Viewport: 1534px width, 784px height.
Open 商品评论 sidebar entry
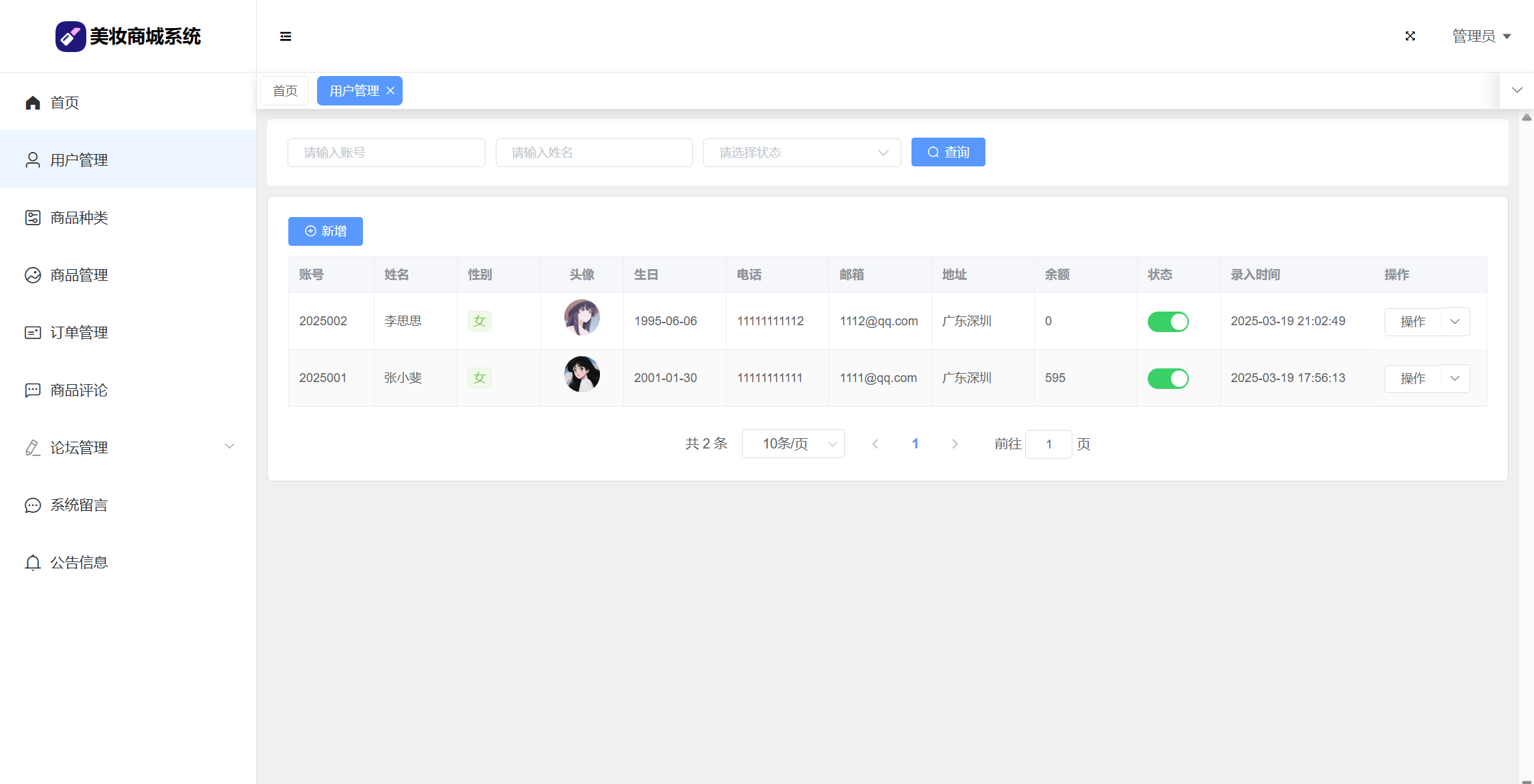click(x=79, y=390)
